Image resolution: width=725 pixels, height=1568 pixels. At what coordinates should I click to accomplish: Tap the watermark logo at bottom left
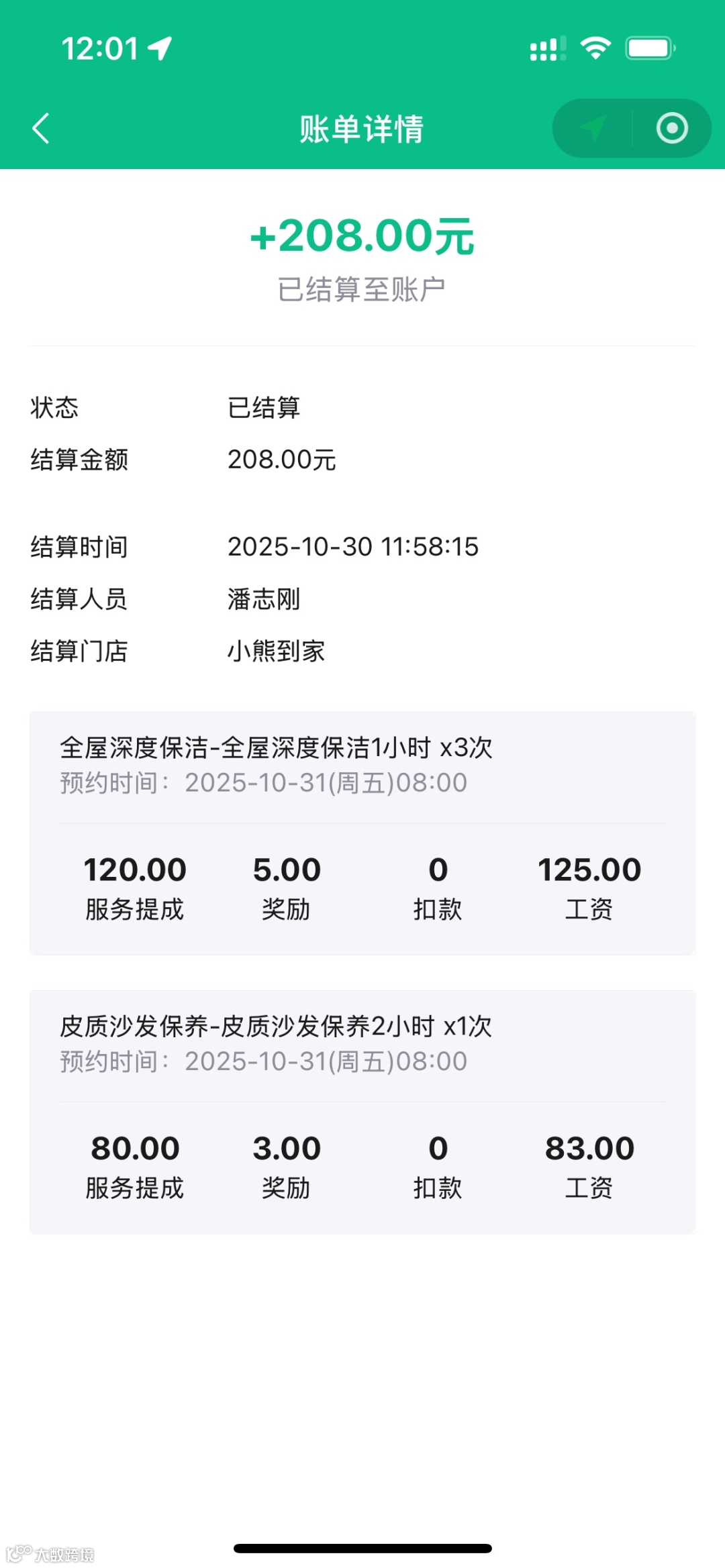click(x=50, y=1553)
